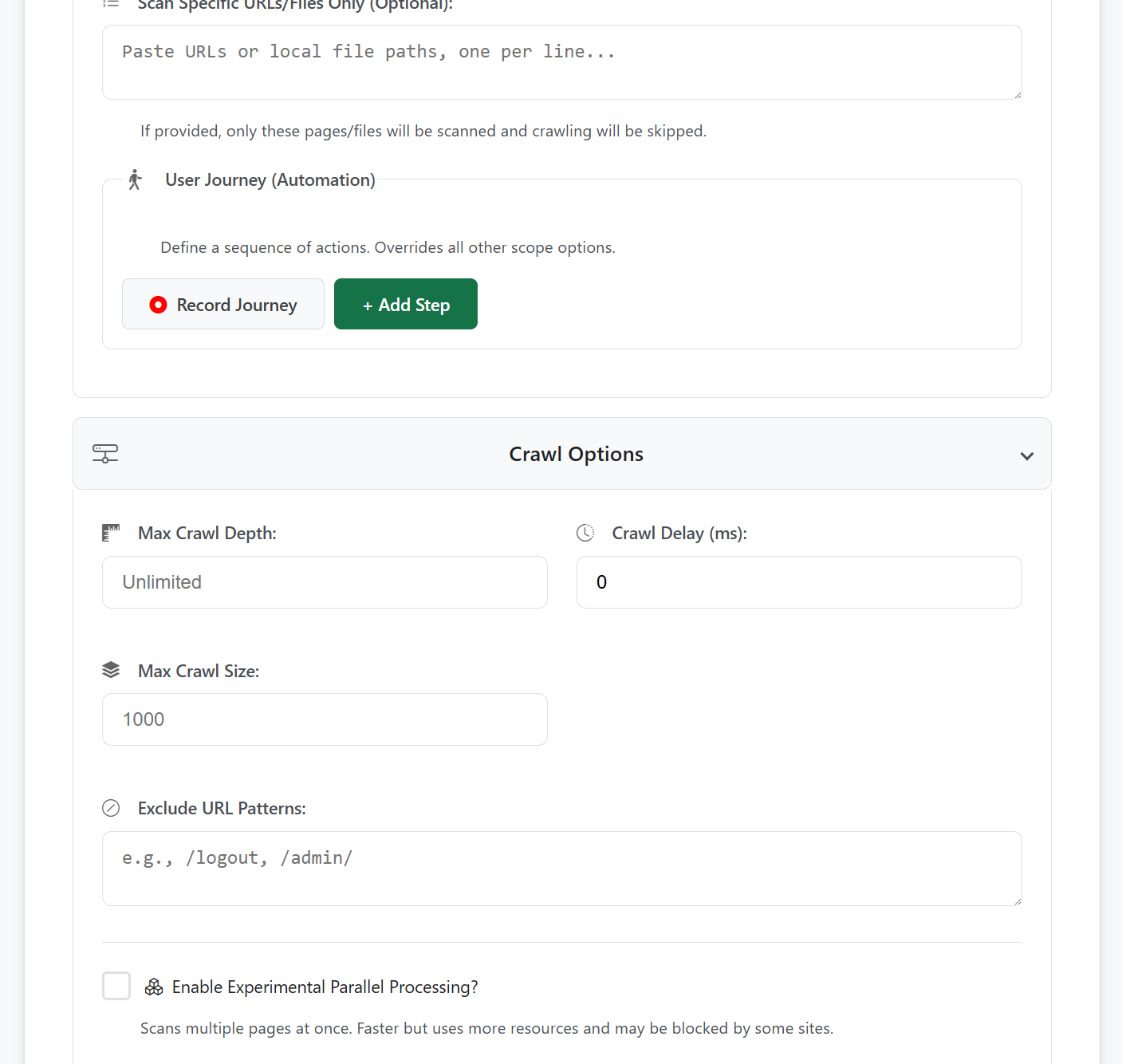1122x1064 pixels.
Task: Click the ban icon beside Exclude URL Patterns
Action: [111, 808]
